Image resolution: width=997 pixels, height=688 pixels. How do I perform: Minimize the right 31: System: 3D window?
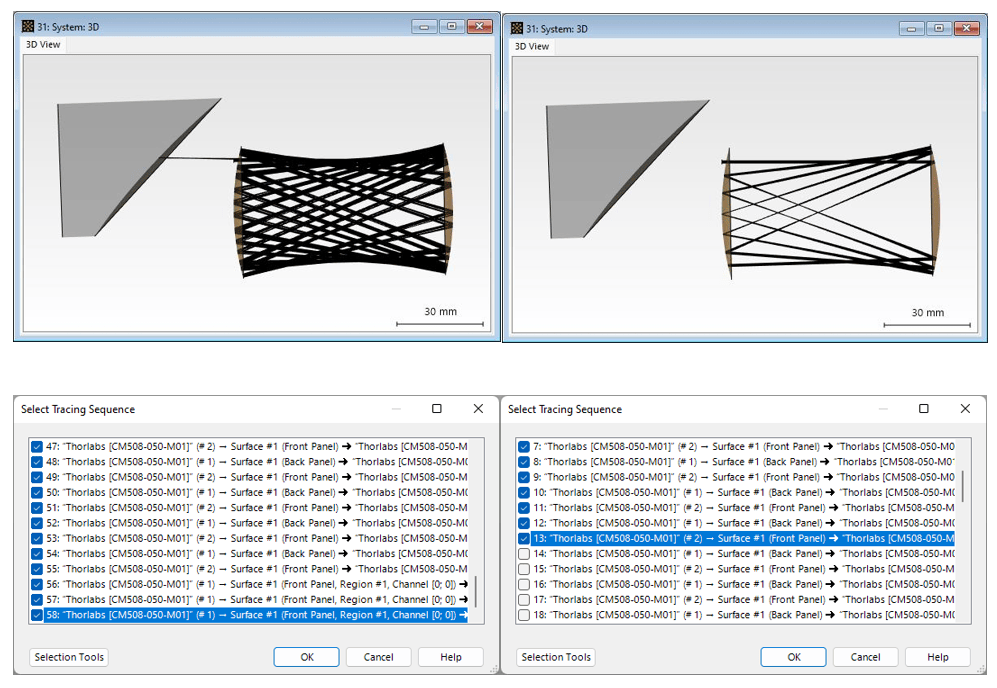[x=911, y=28]
